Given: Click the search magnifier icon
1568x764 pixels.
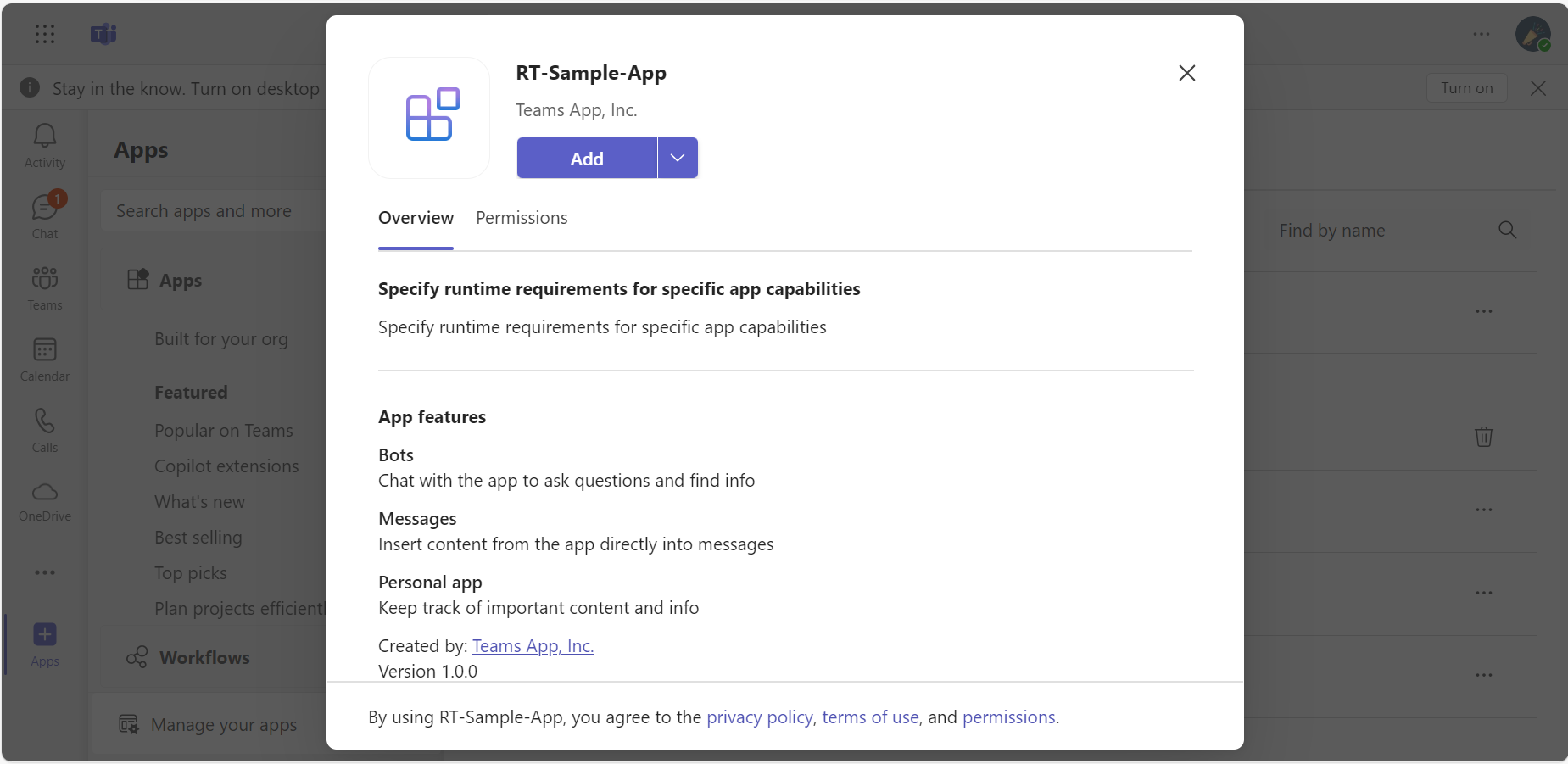Looking at the screenshot, I should click(1507, 230).
